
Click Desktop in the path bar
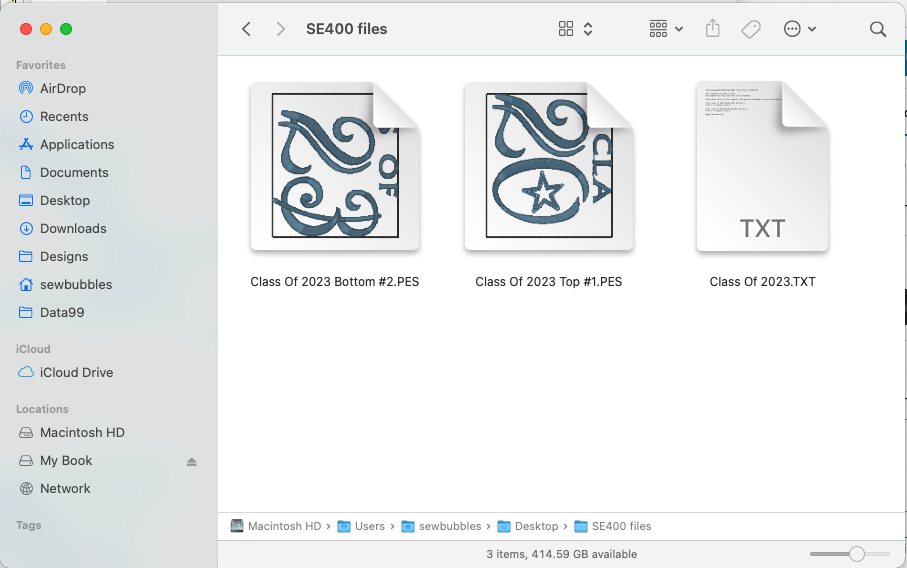click(x=536, y=526)
